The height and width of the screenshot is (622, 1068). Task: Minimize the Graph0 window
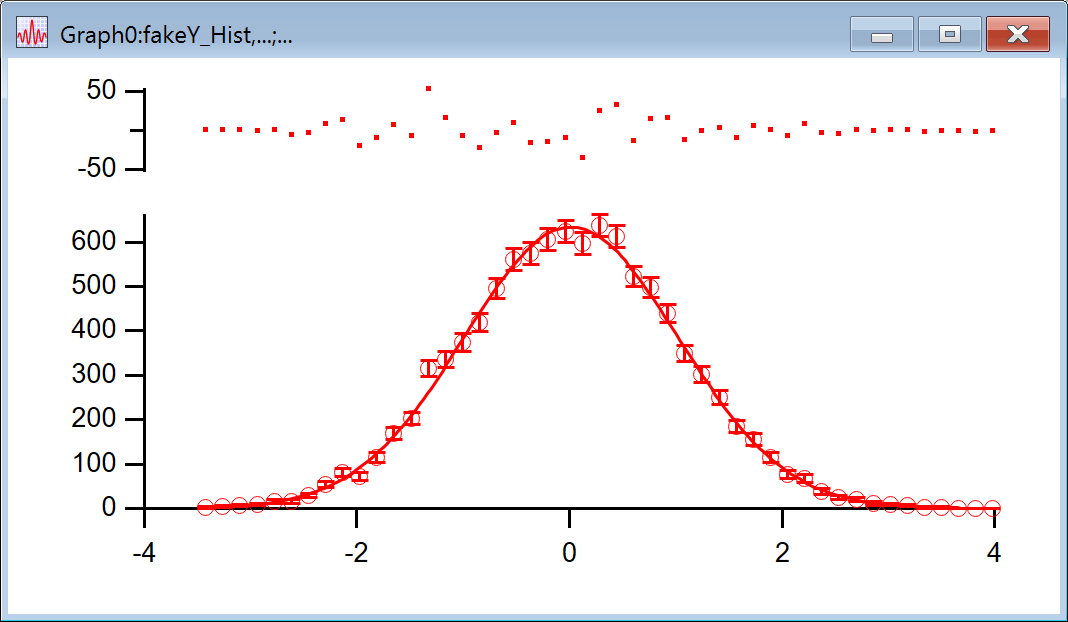tap(881, 35)
